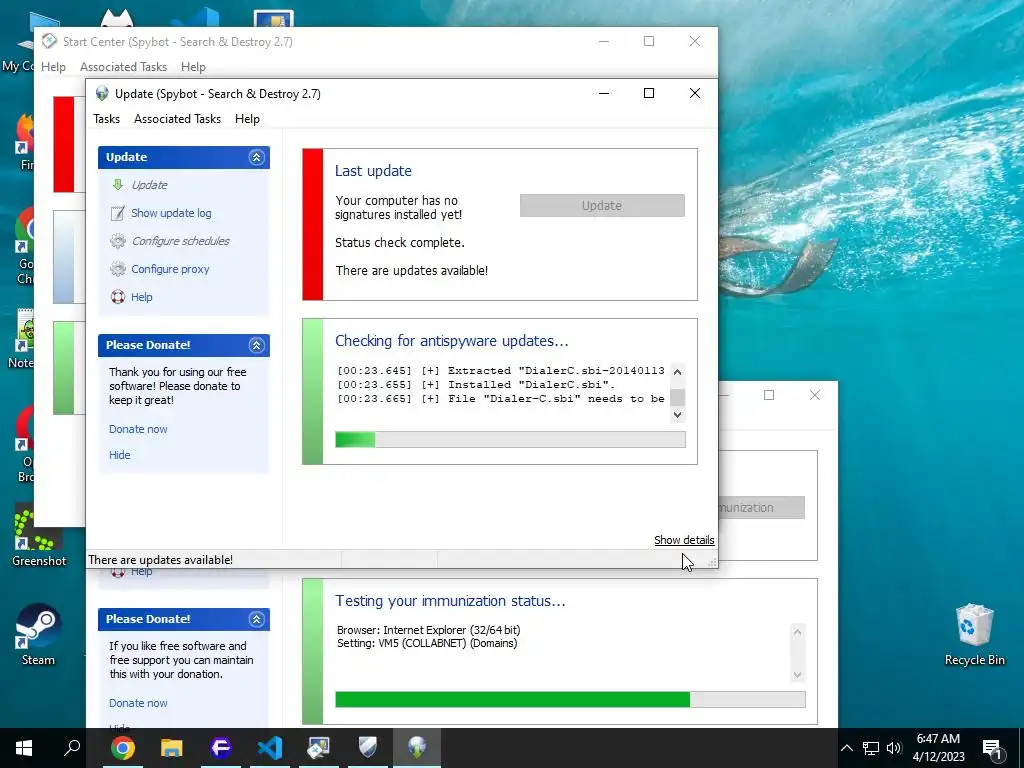
Task: Click the greyed Update button
Action: (x=602, y=205)
